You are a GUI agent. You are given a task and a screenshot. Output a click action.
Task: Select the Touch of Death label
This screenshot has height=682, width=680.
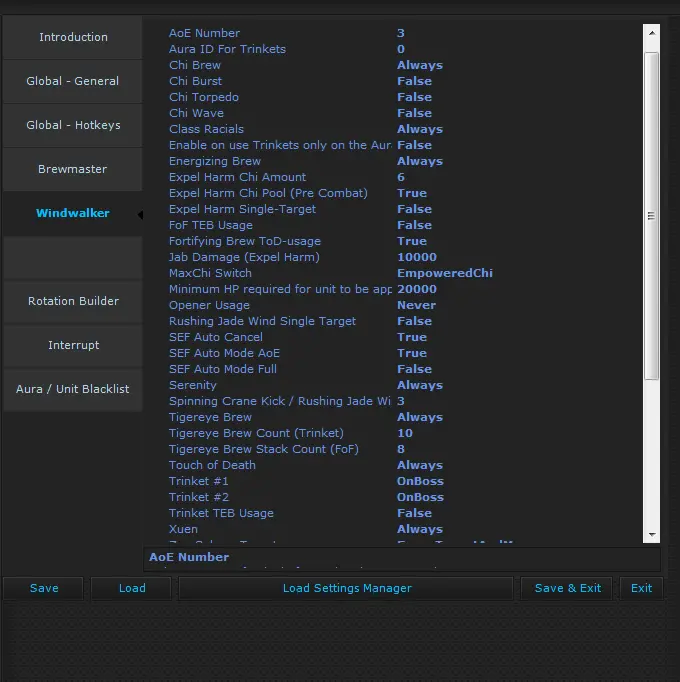212,465
